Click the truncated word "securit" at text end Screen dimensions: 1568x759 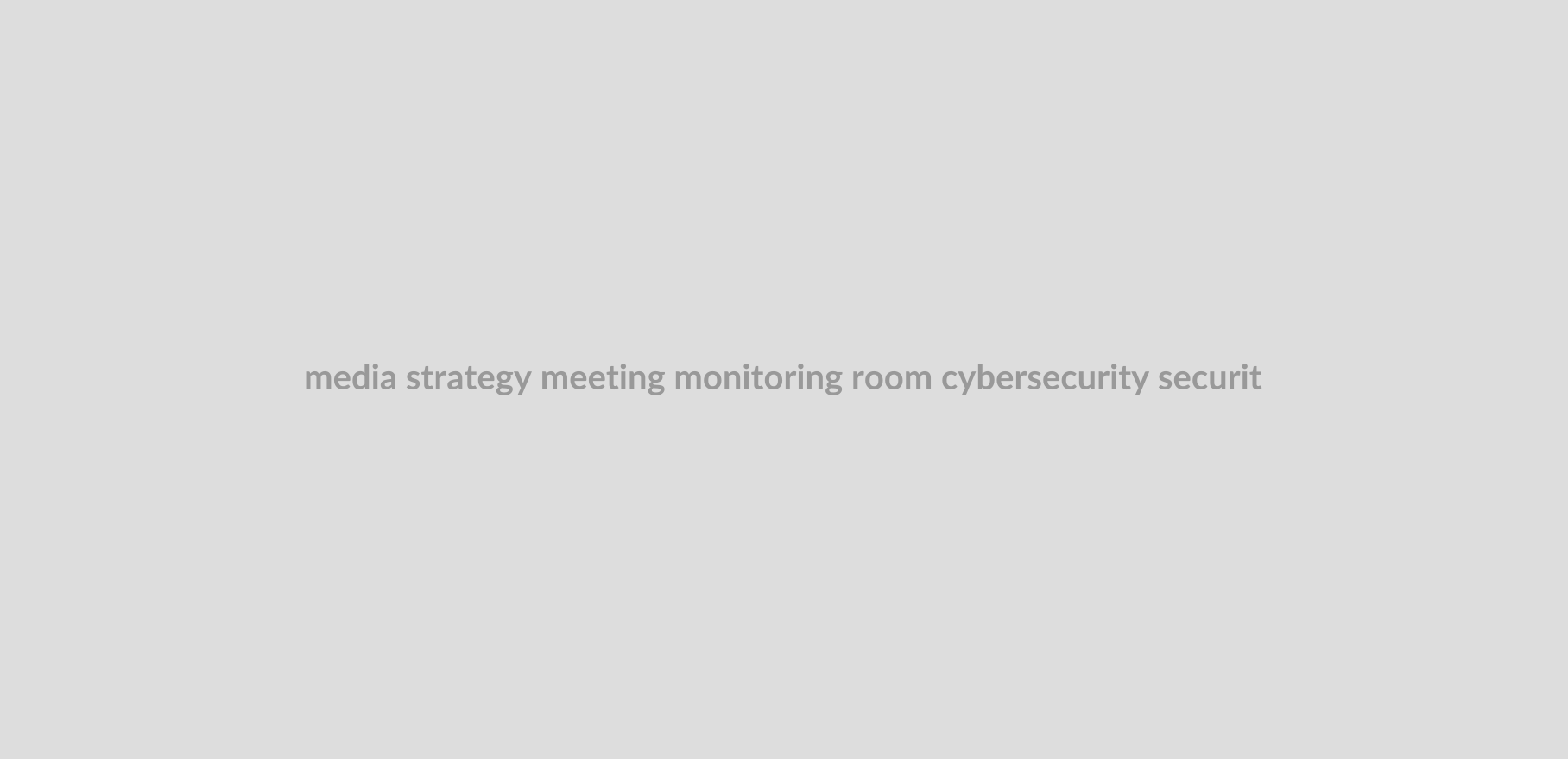tap(1210, 378)
